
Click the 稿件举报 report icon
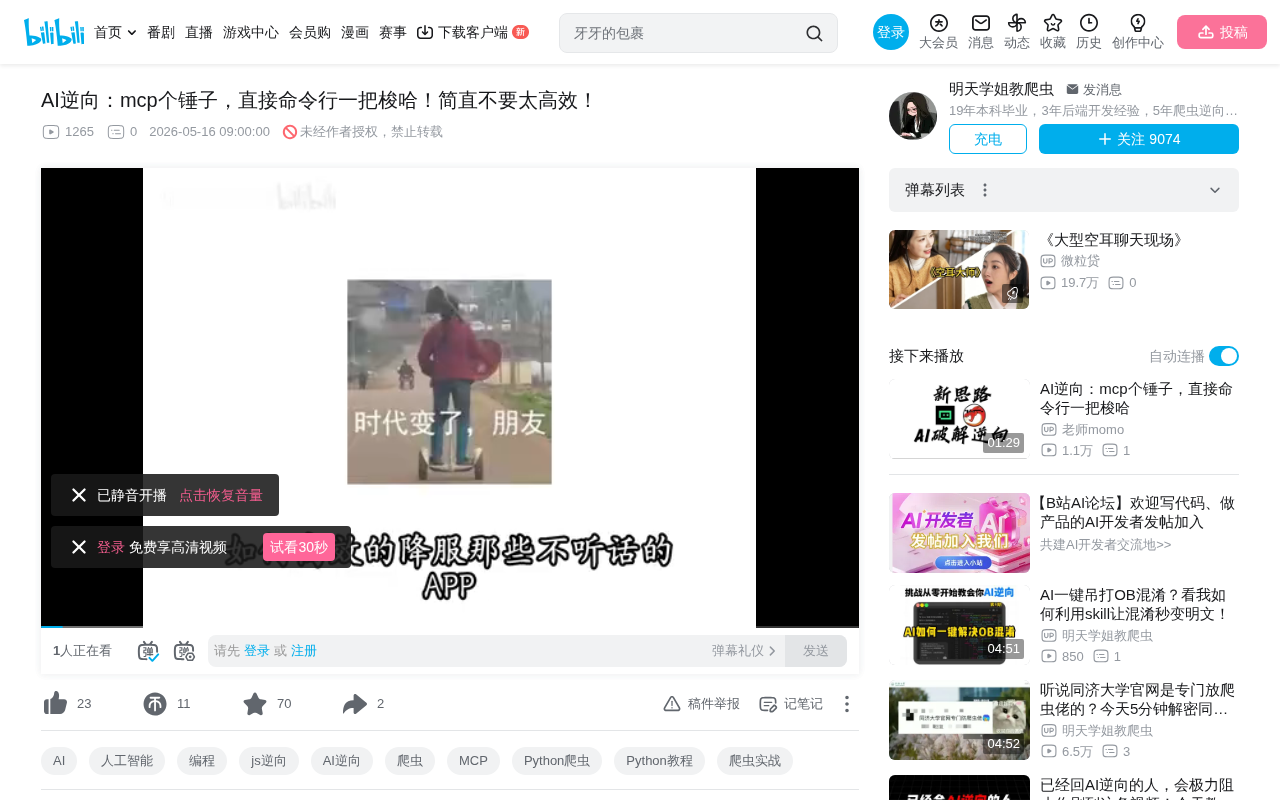coord(672,704)
